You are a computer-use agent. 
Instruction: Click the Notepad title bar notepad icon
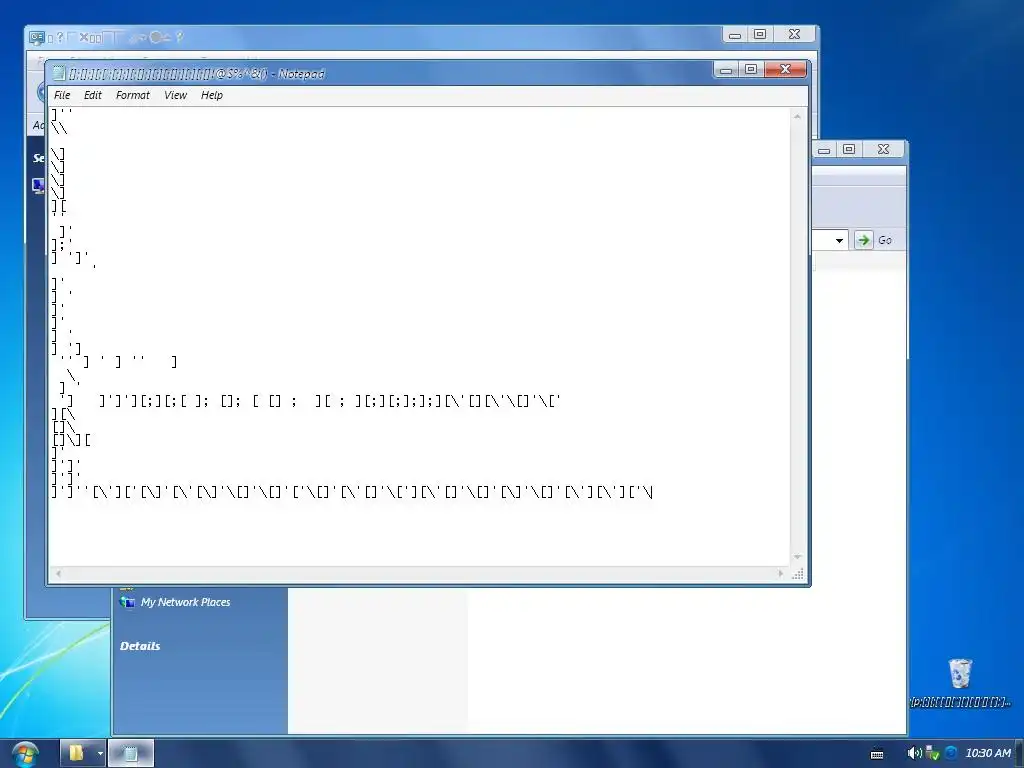click(x=59, y=73)
